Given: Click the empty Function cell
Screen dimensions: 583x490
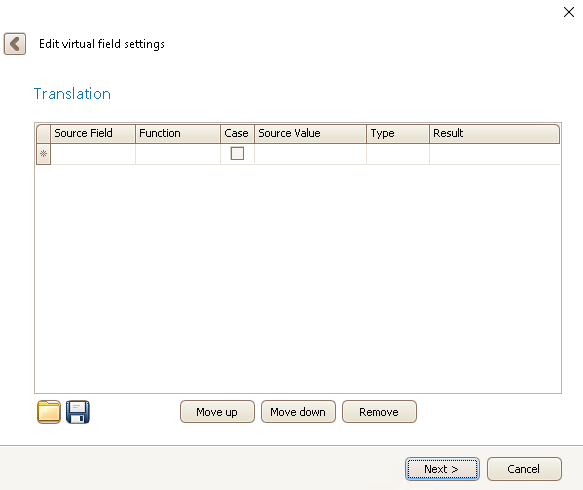Looking at the screenshot, I should point(178,154).
